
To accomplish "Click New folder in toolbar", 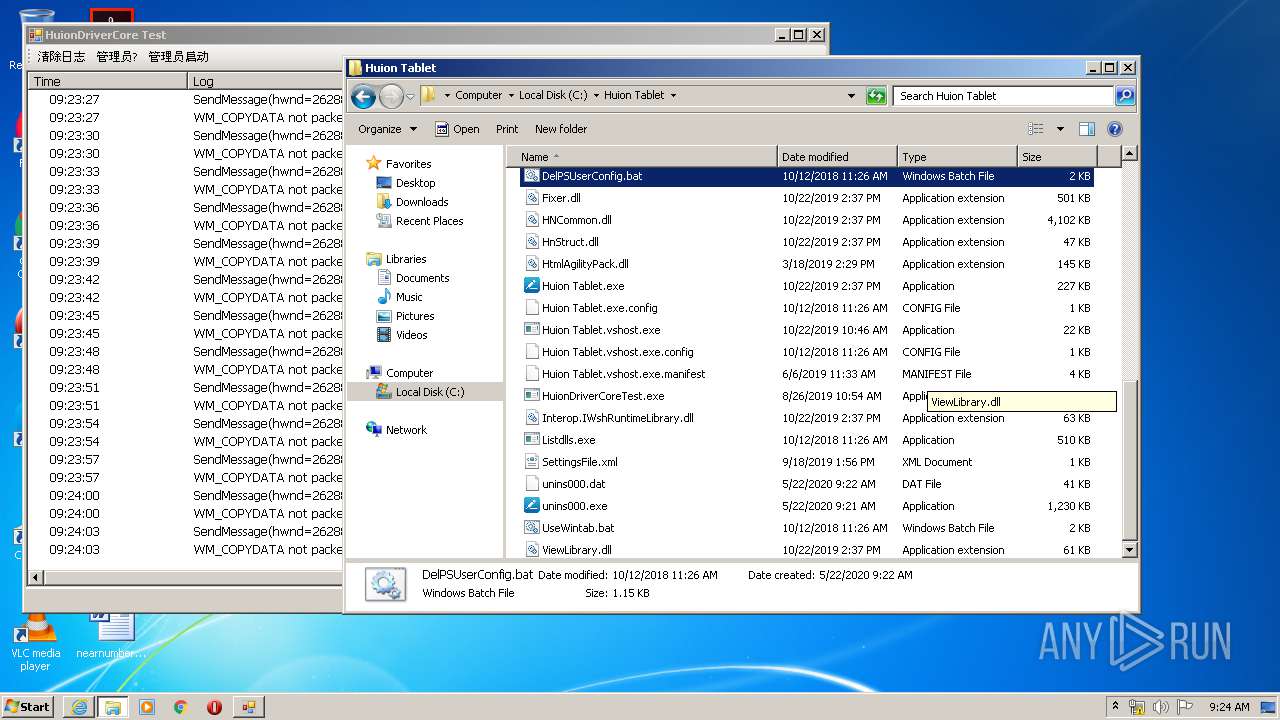I will [x=561, y=129].
